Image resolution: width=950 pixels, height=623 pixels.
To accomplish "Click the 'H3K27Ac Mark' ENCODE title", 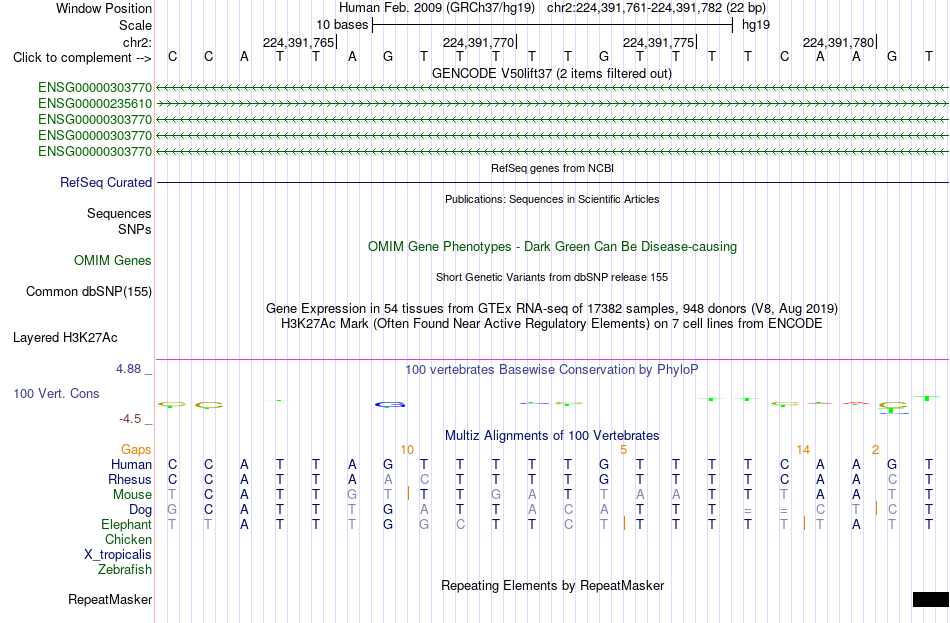I will click(x=552, y=324).
